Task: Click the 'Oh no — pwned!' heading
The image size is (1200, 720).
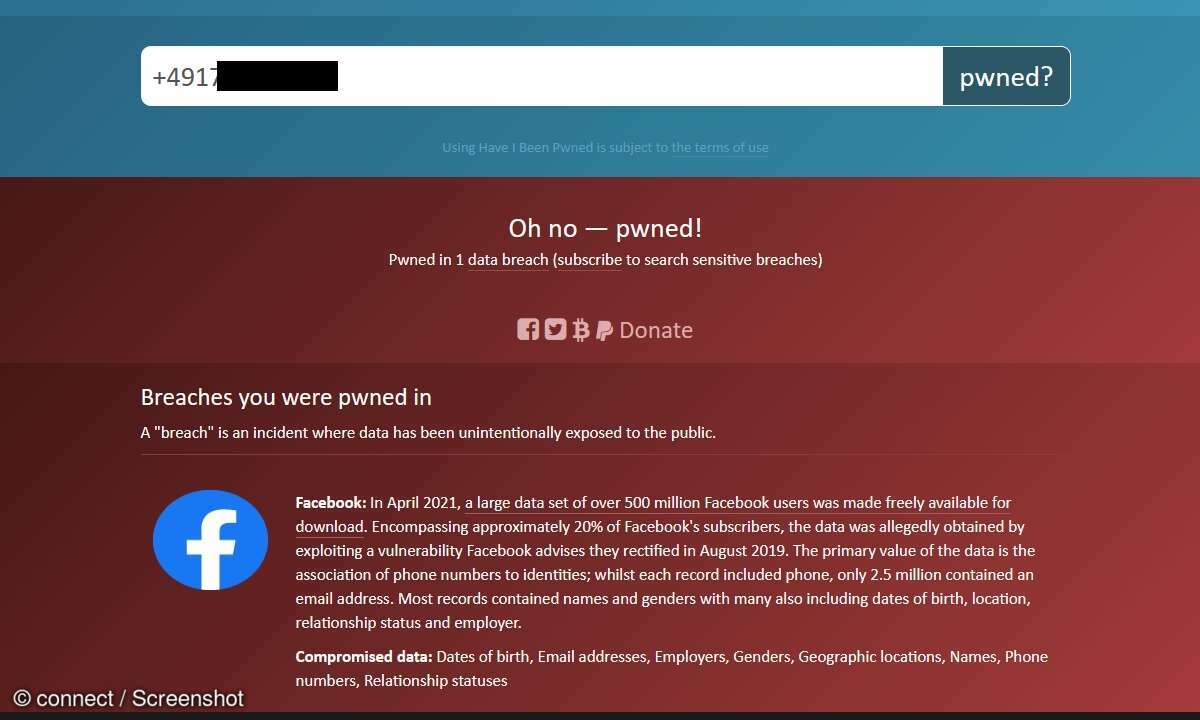Action: (605, 228)
